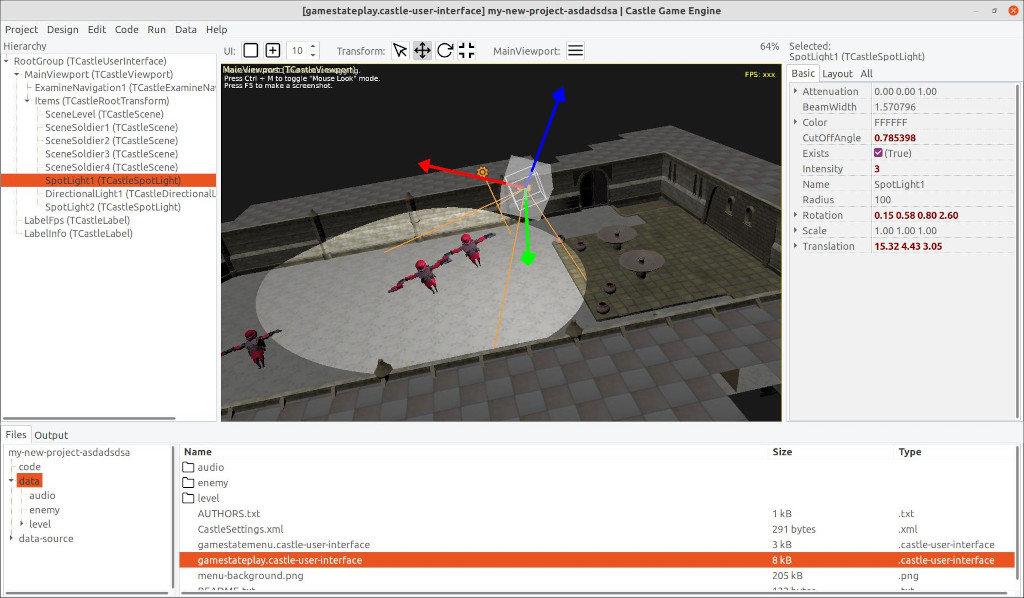Image resolution: width=1024 pixels, height=598 pixels.
Task: Expand the Translation property row
Action: (796, 246)
